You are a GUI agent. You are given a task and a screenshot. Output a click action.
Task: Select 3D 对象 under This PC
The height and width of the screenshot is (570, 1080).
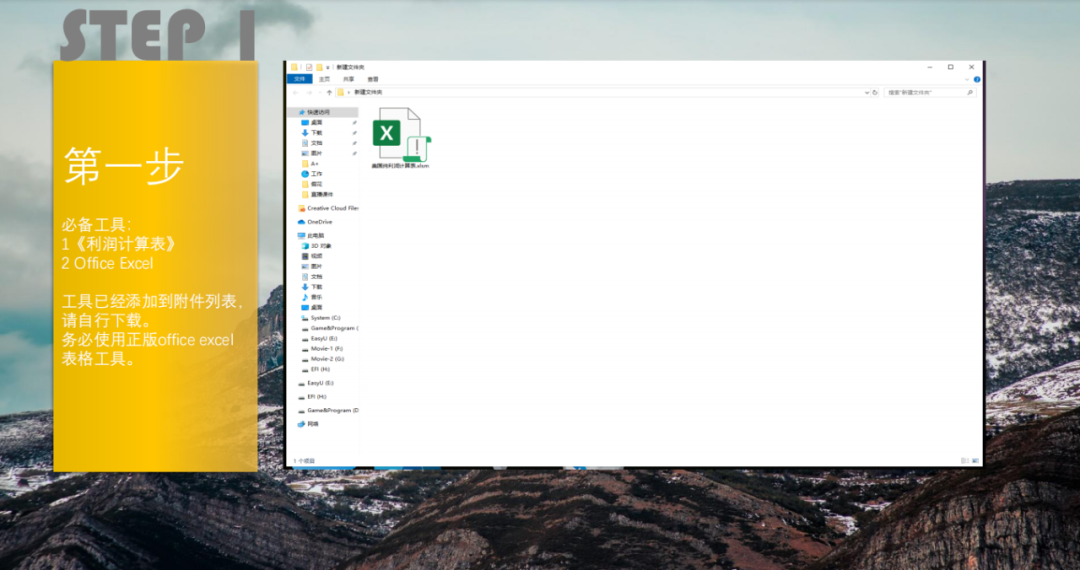point(320,245)
